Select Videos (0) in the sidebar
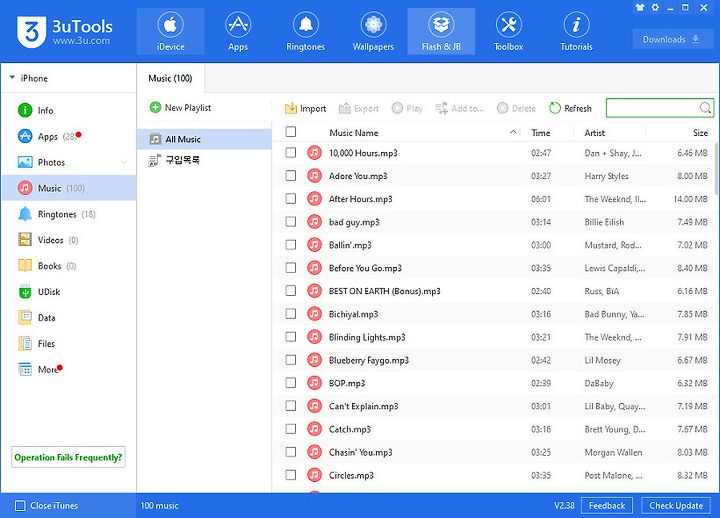 [69, 240]
